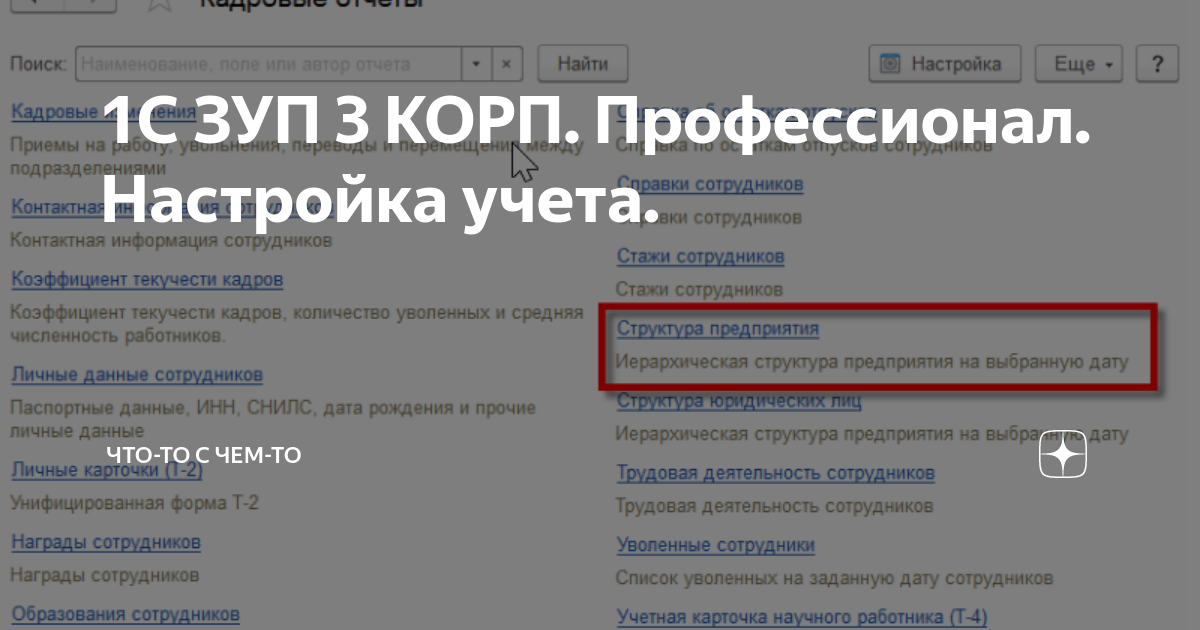
Task: Click the text 'Список уволенных на заданную дату сотрудников'
Action: click(x=834, y=578)
